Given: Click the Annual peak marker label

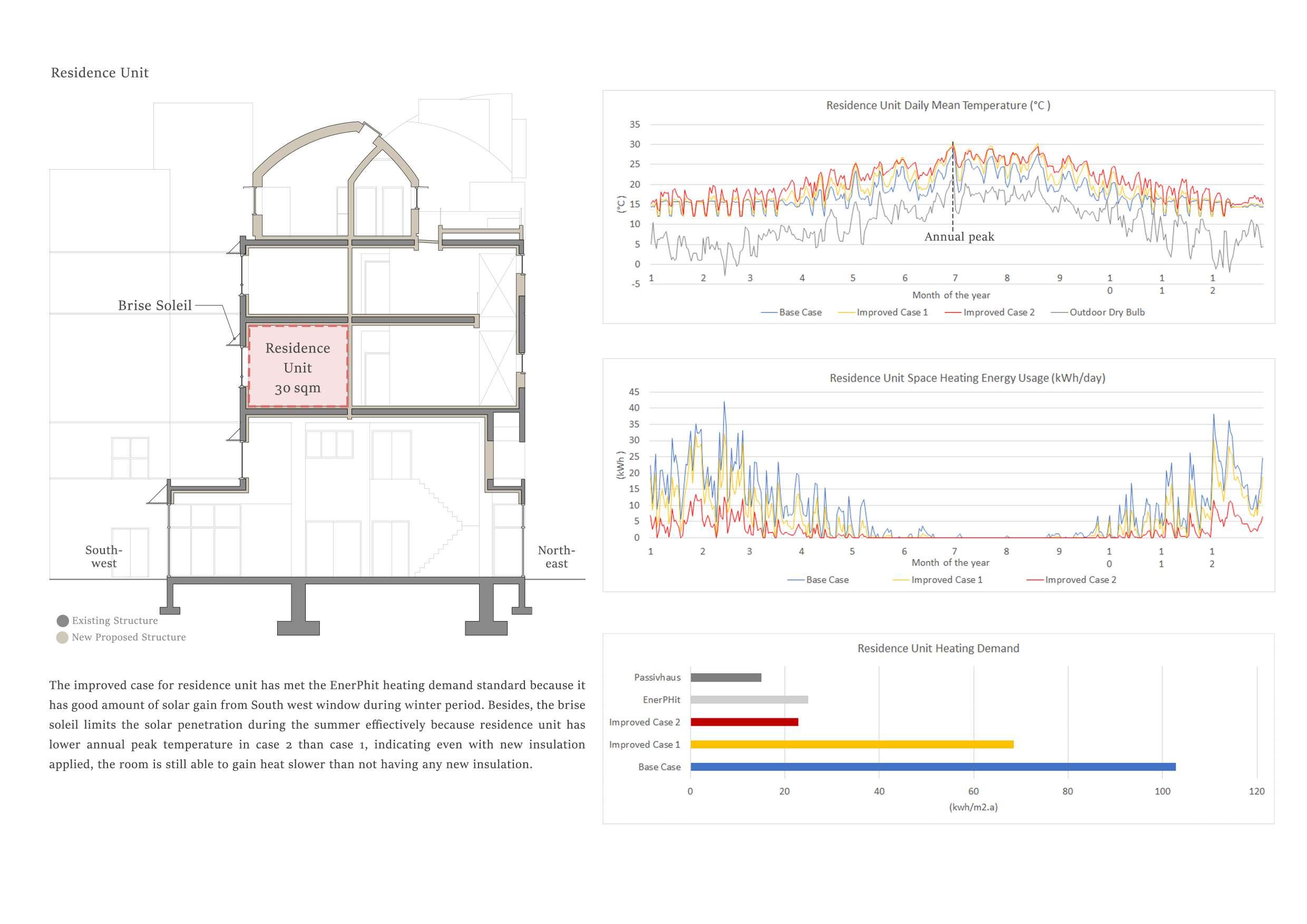Looking at the screenshot, I should click(959, 237).
